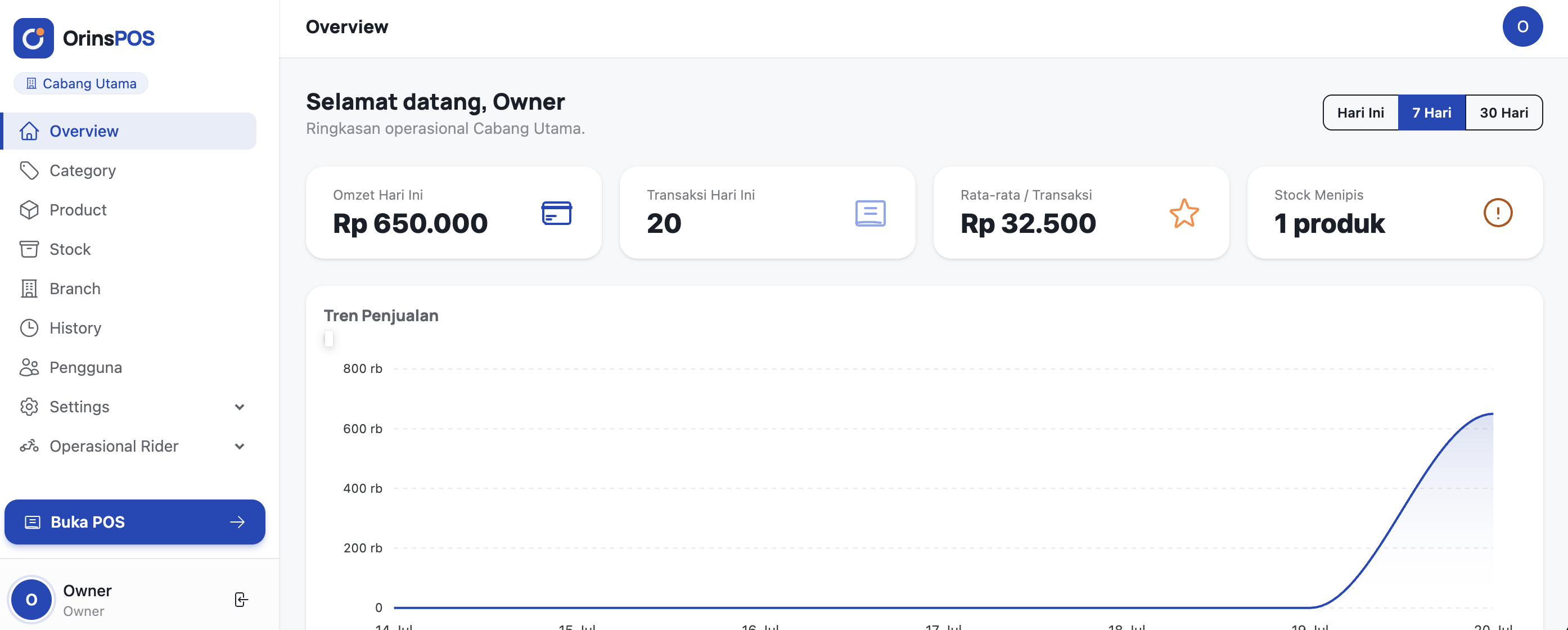Click the Omzet Hari Ini card
The height and width of the screenshot is (630, 1568).
point(453,213)
